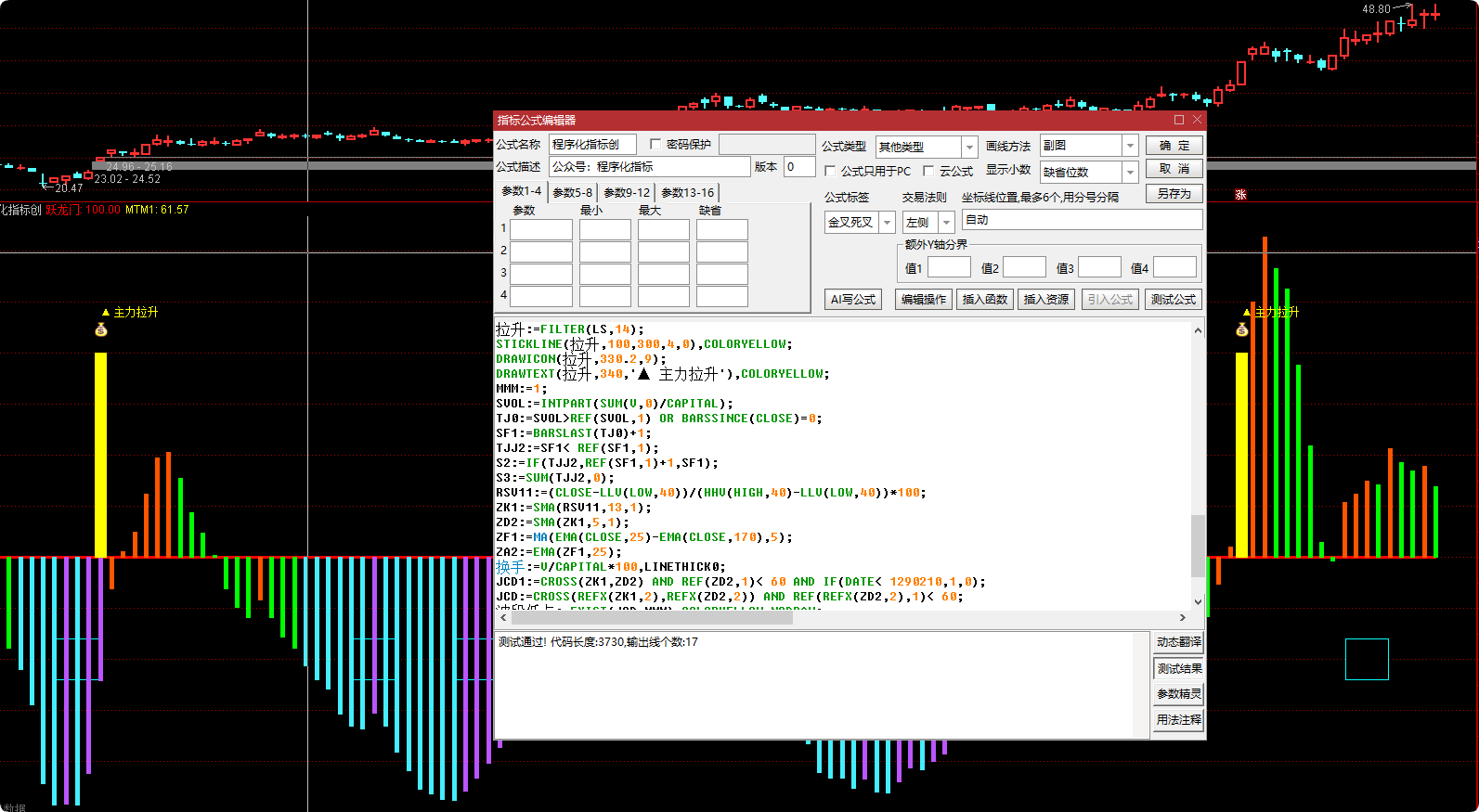This screenshot has height=812, width=1479.
Task: Toggle the 云公式 checkbox
Action: pyautogui.click(x=928, y=171)
